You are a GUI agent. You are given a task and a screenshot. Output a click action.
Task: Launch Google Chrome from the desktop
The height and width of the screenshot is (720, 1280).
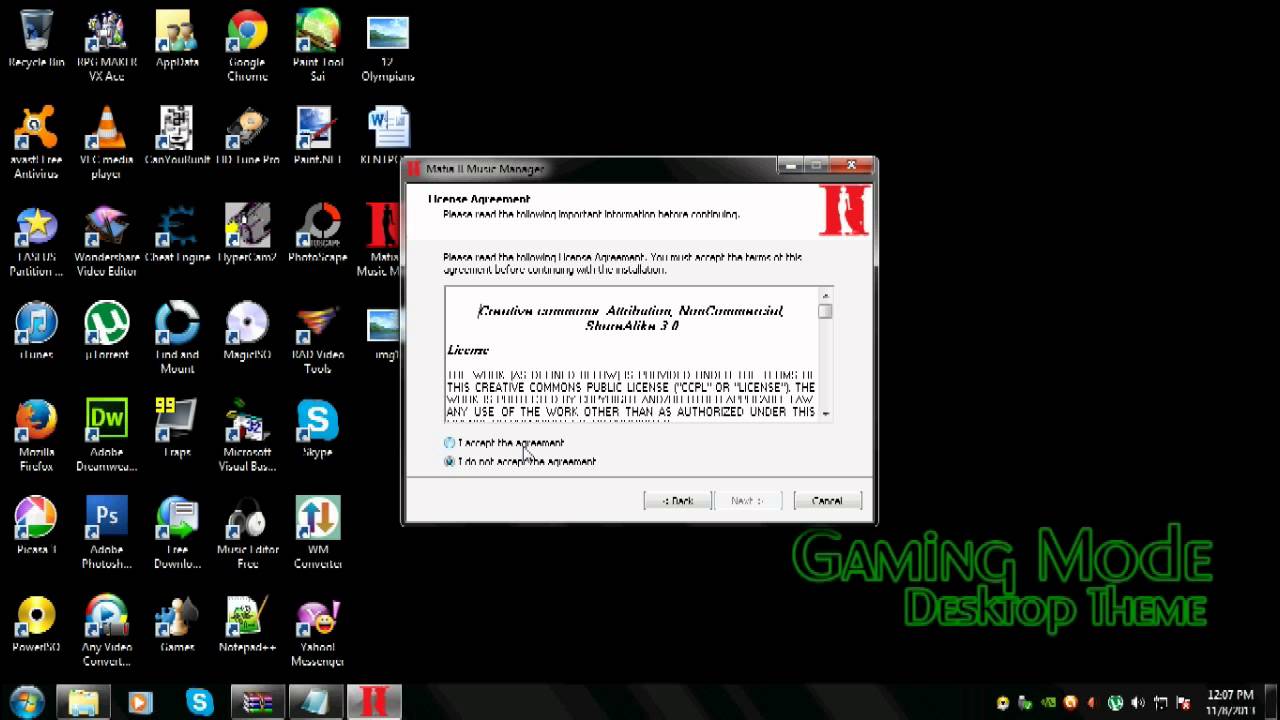247,46
